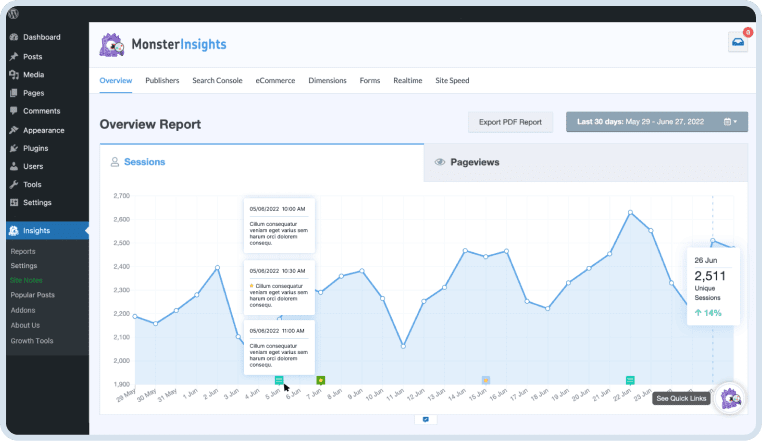Click the blue note marker near 15 Jun
Screen dimensions: 762x442
click(486, 380)
